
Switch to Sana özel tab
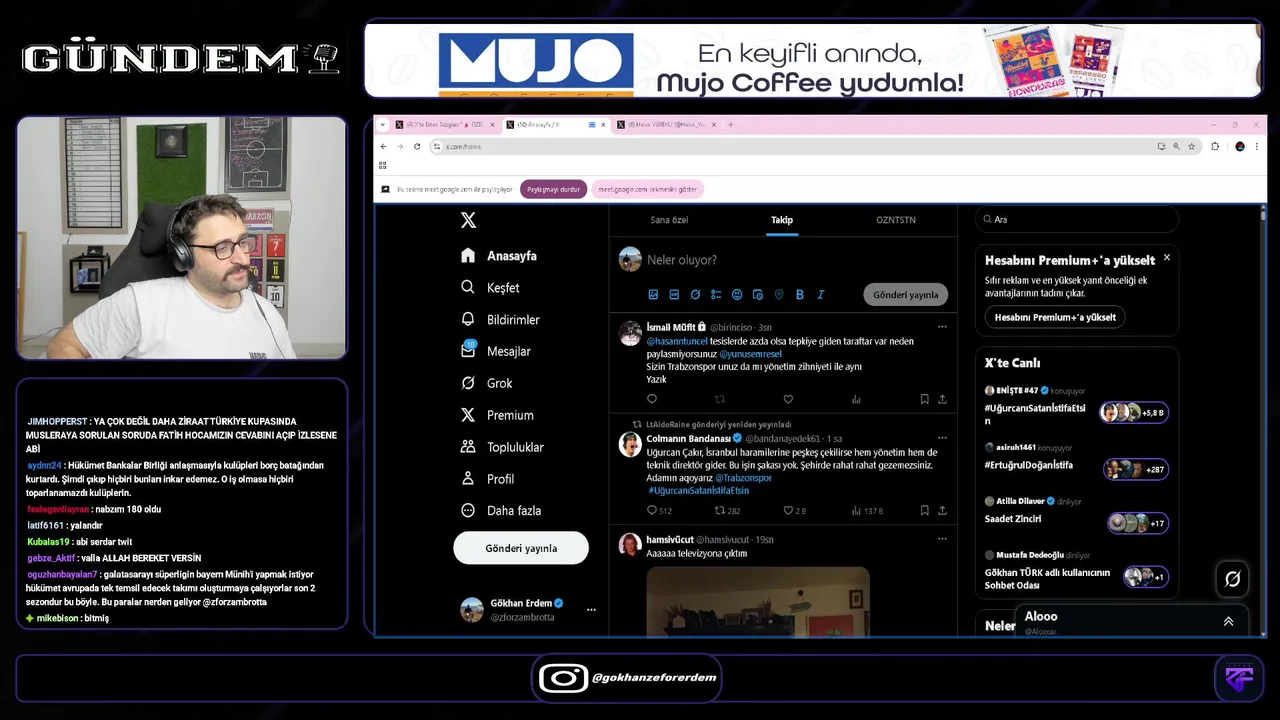(669, 220)
